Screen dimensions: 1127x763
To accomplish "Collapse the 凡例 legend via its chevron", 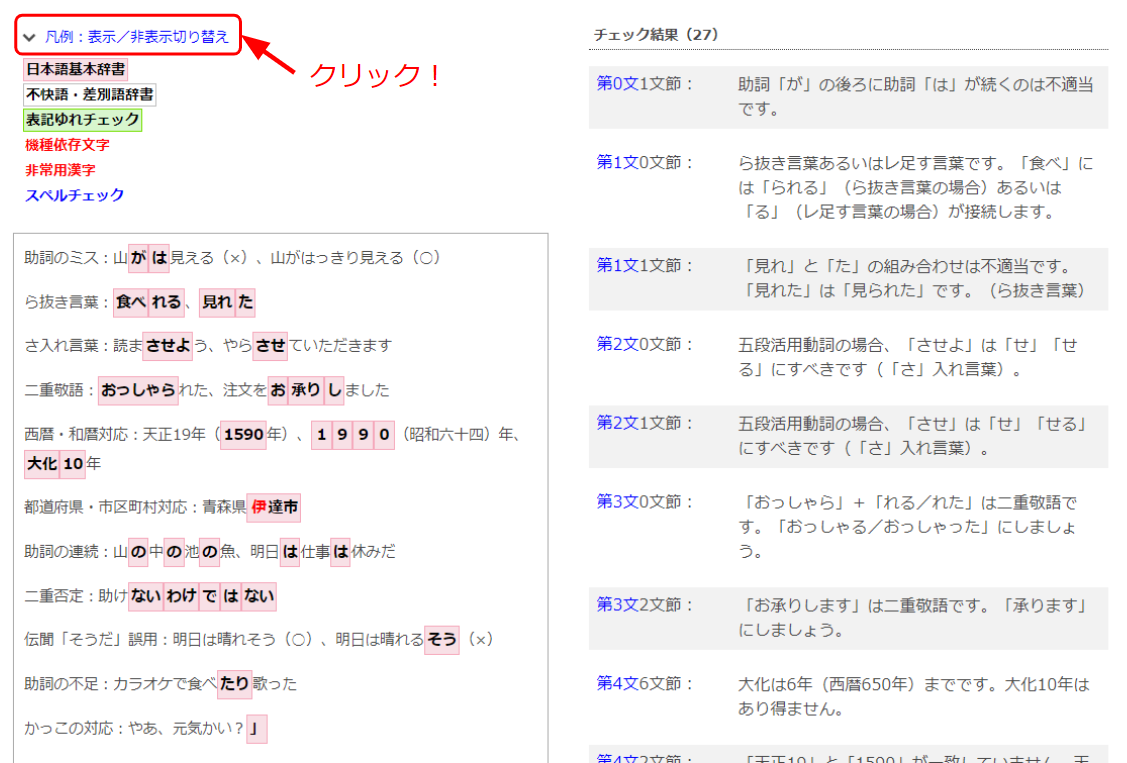I will pos(27,35).
